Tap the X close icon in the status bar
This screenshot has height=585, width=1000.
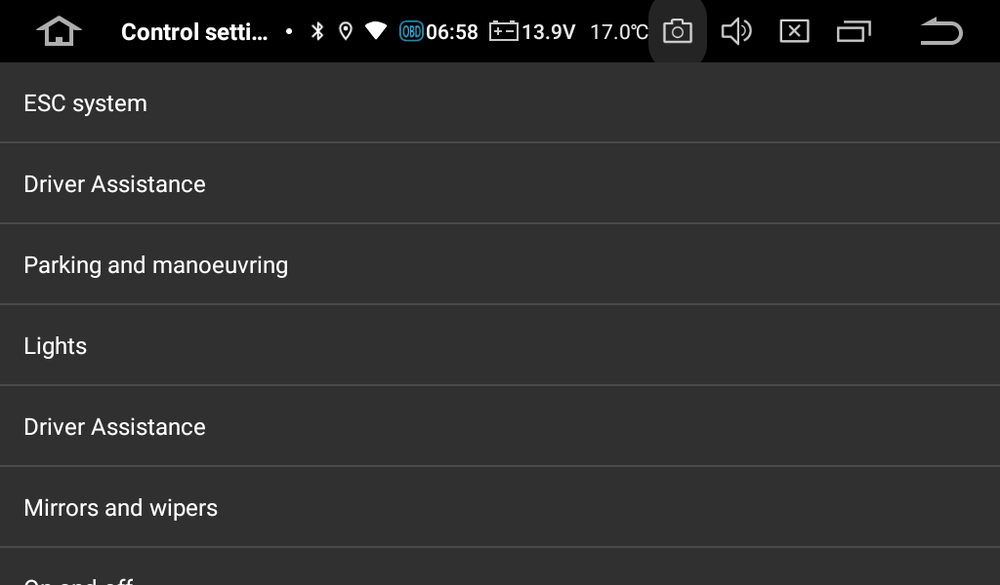[794, 31]
